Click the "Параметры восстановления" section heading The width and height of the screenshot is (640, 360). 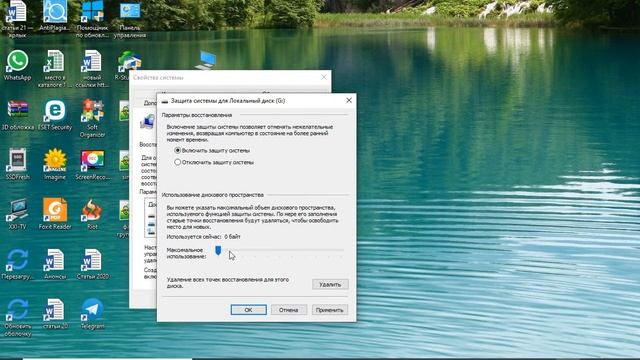click(x=197, y=115)
